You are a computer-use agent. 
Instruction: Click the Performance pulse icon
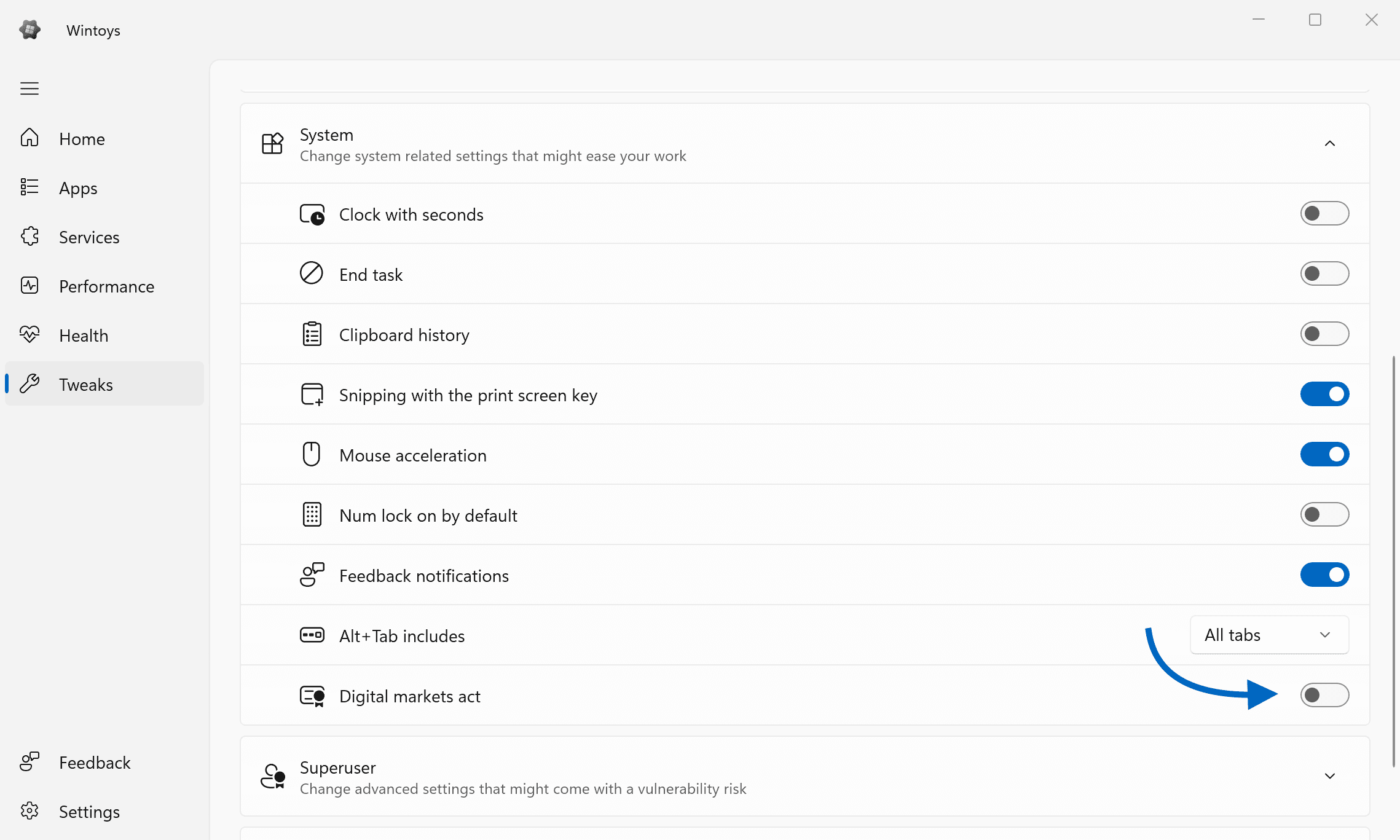tap(29, 285)
